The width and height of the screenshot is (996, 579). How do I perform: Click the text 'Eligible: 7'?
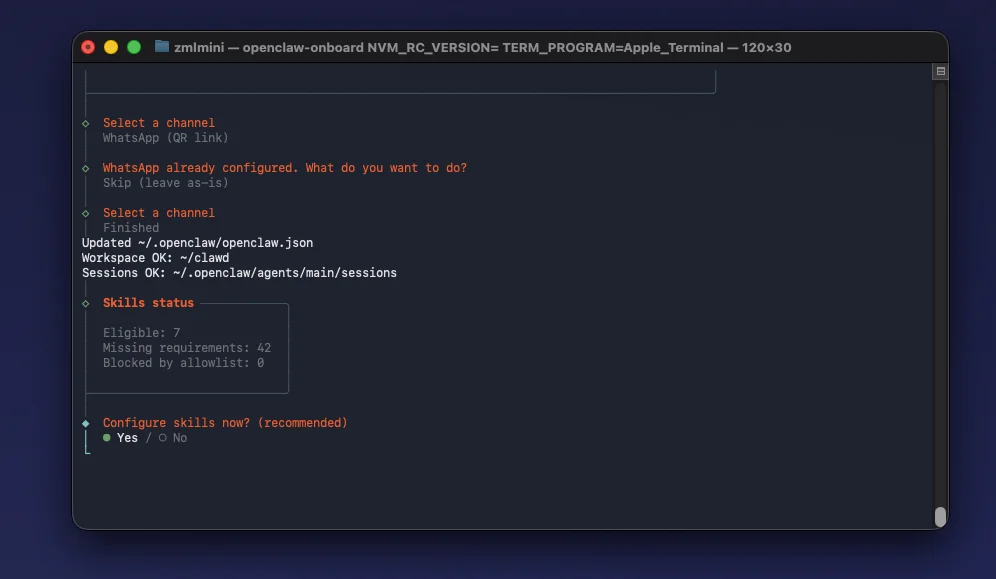(142, 333)
